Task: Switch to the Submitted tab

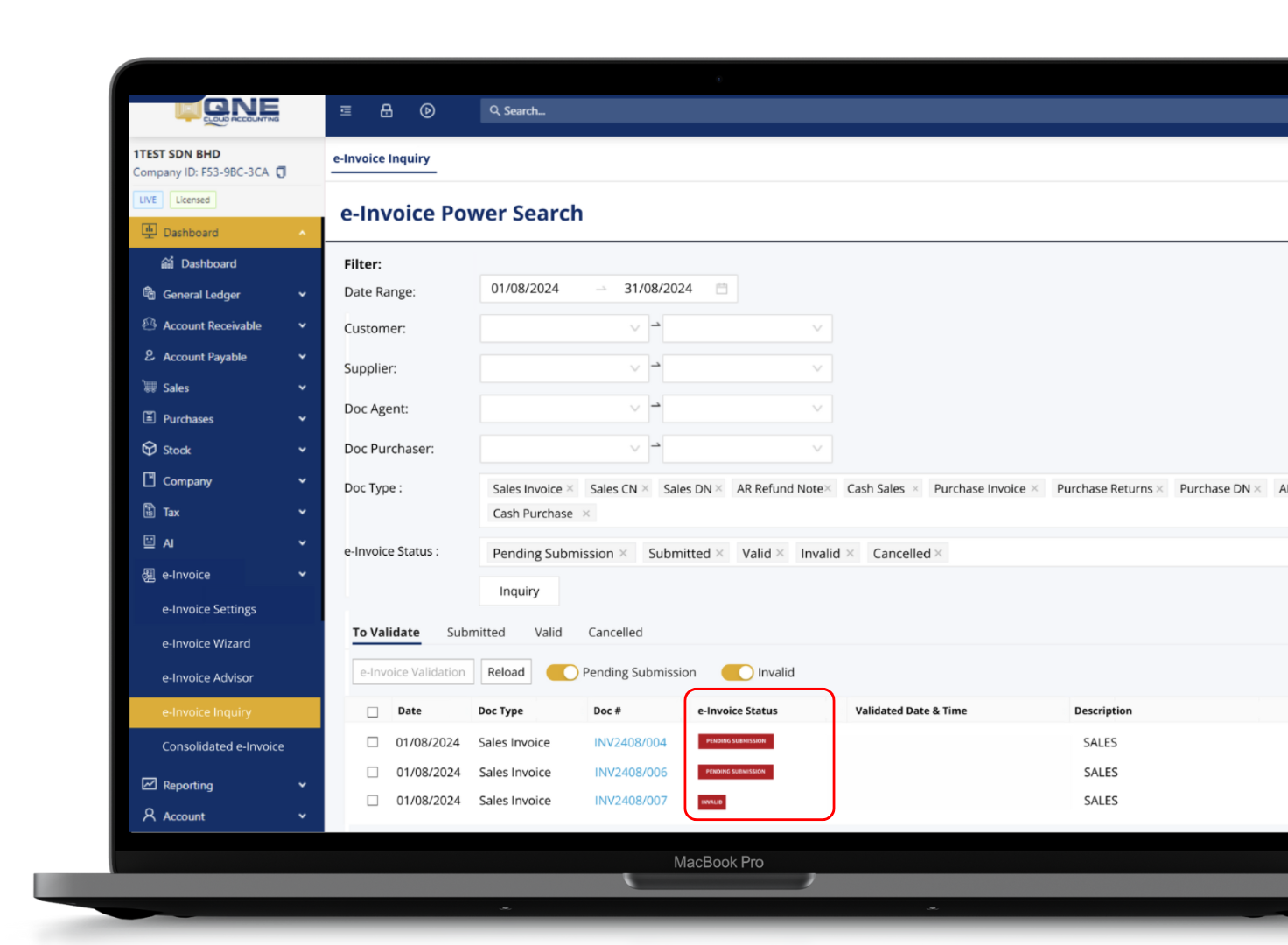Action: click(476, 632)
